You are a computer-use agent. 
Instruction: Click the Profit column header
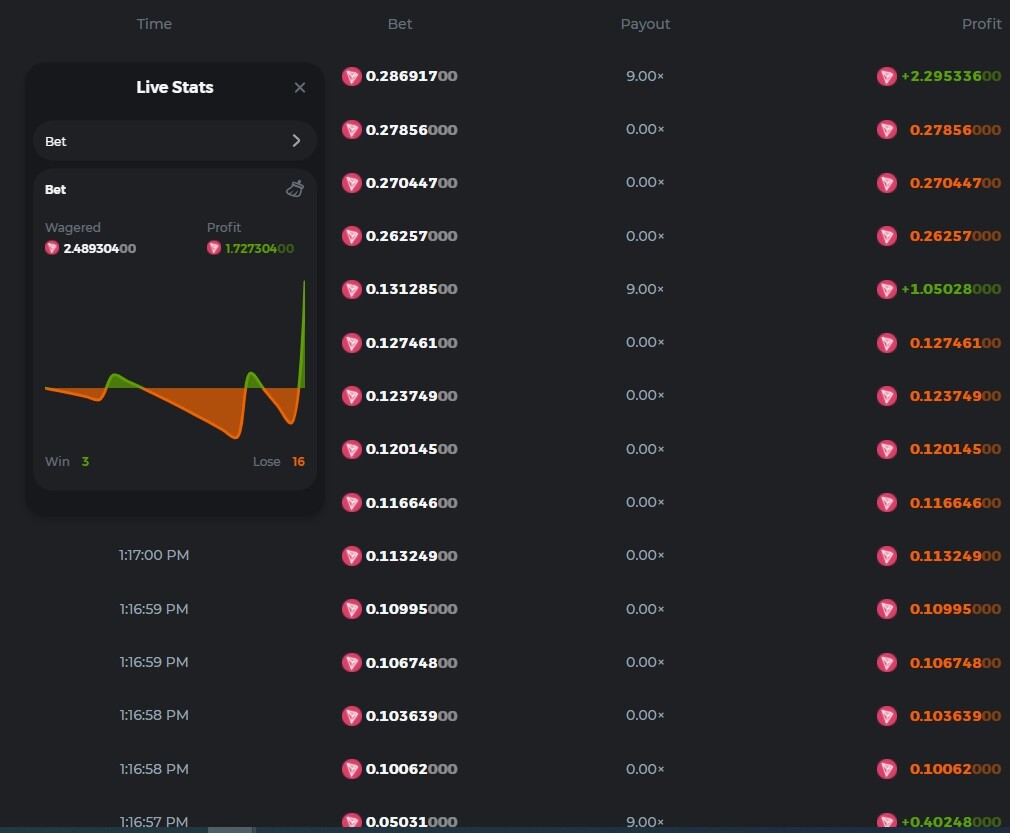(x=982, y=24)
